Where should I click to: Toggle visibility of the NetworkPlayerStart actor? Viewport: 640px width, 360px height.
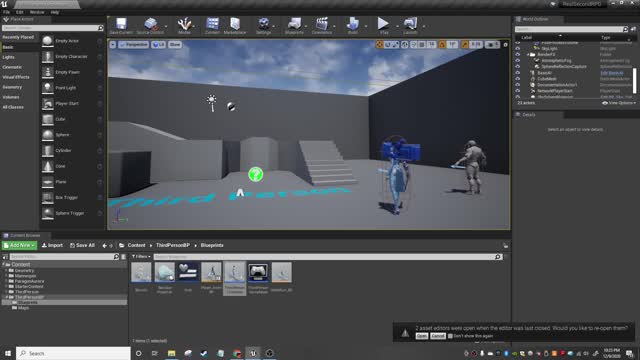518,91
